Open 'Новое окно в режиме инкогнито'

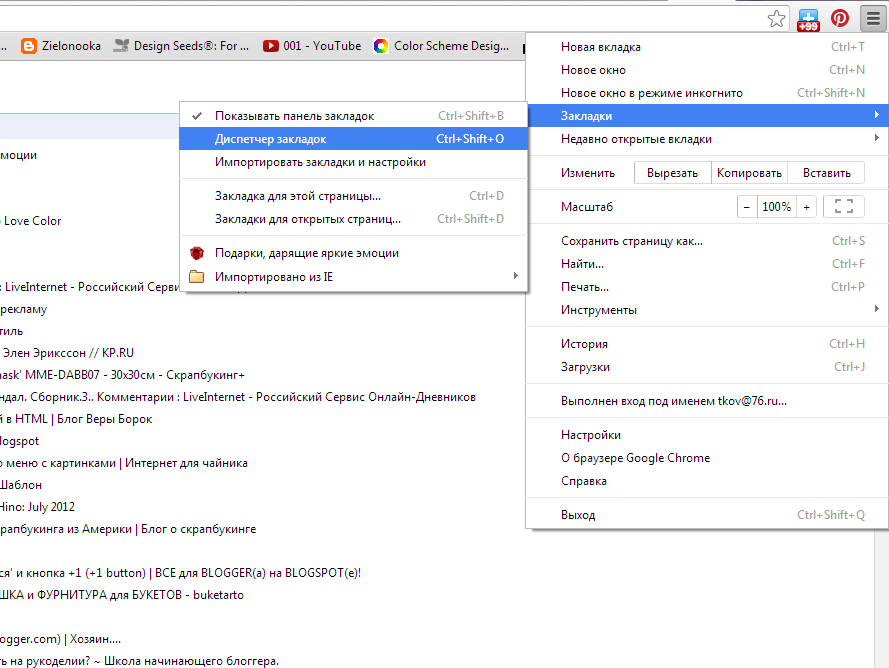coord(706,93)
